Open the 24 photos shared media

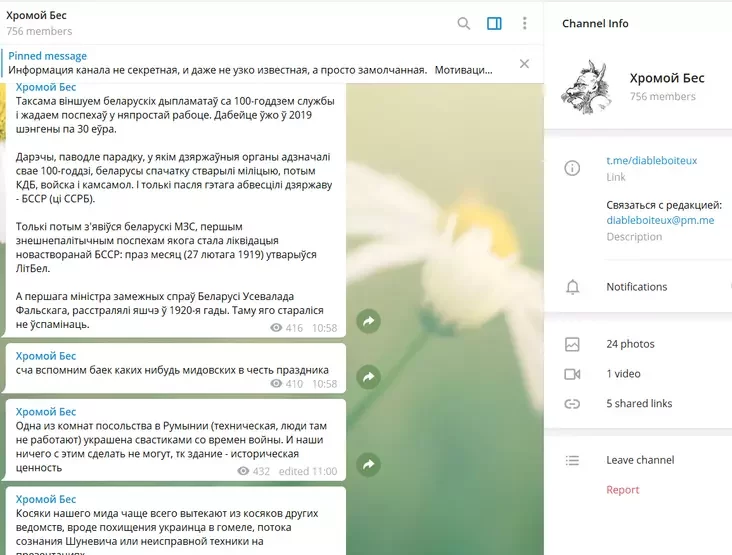click(x=630, y=344)
